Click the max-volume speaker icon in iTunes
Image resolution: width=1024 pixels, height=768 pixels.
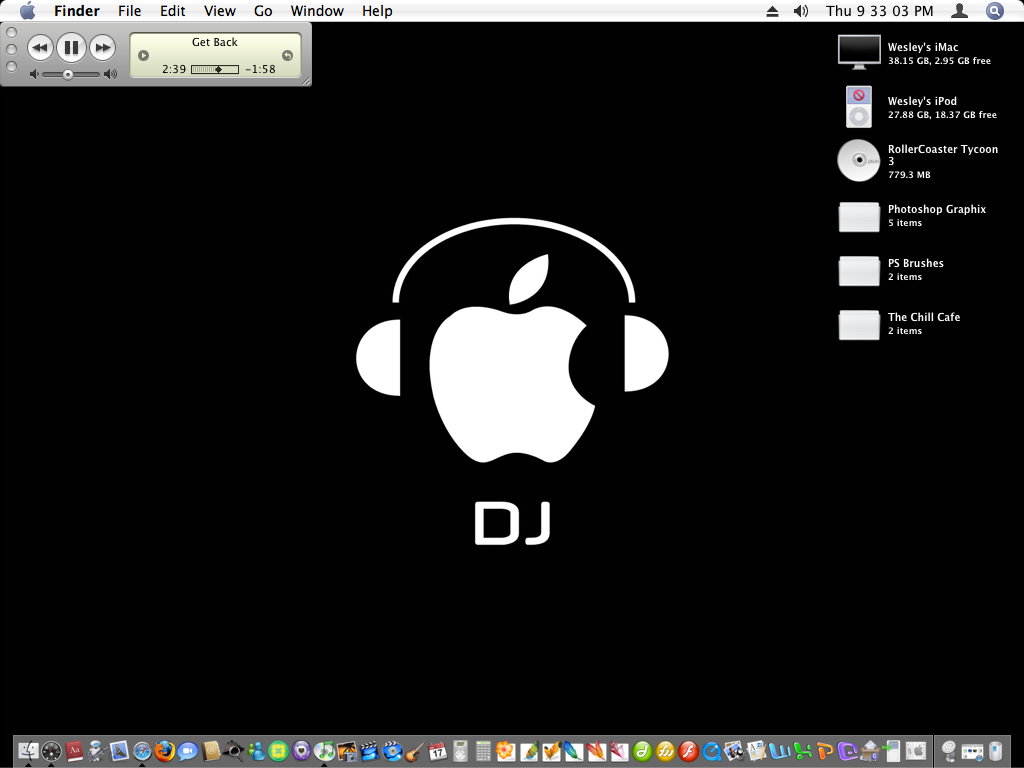click(111, 74)
